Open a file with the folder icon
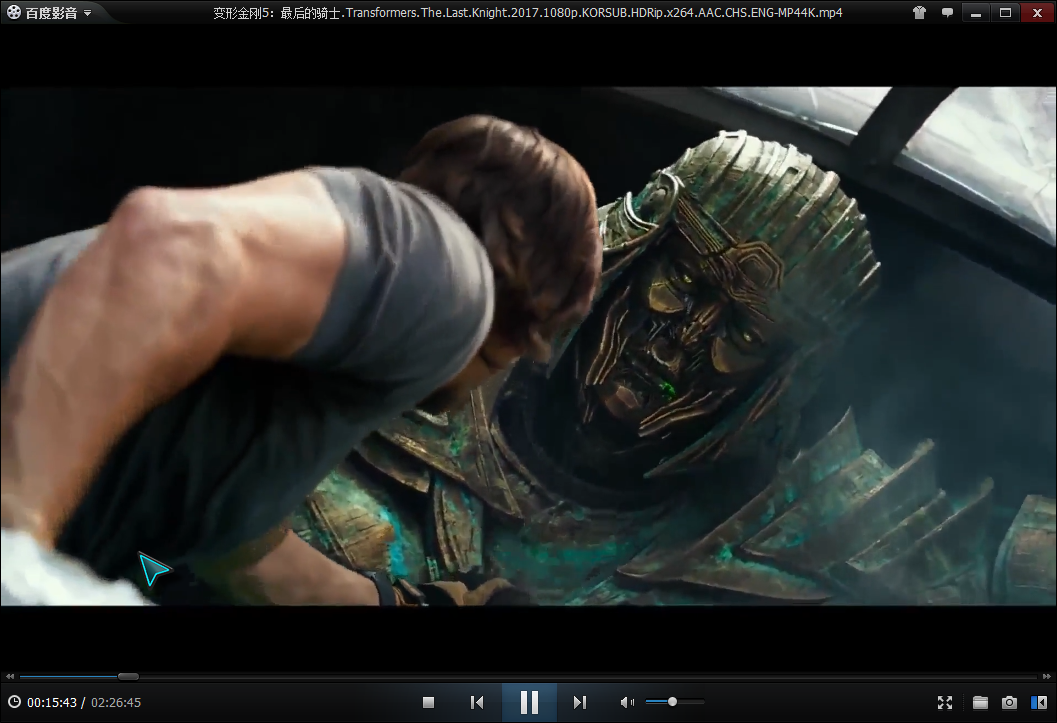Image resolution: width=1057 pixels, height=723 pixels. pyautogui.click(x=980, y=702)
